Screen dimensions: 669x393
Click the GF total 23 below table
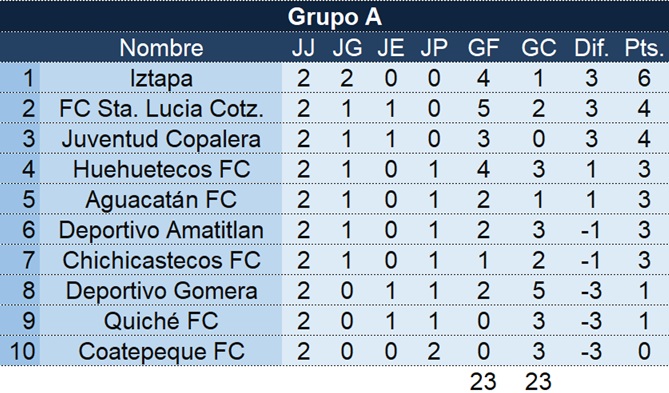tap(483, 381)
